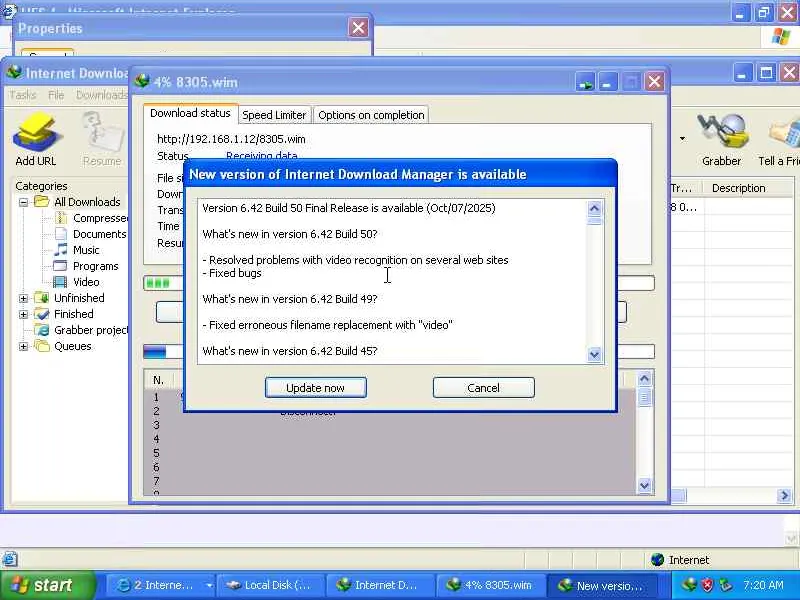800x600 pixels.
Task: Select Grabber projects in tree
Action: pyautogui.click(x=91, y=330)
